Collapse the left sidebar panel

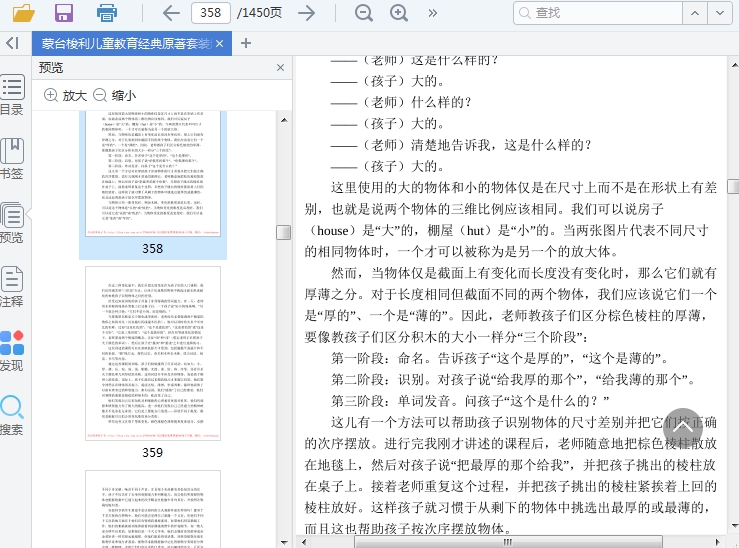tap(12, 43)
